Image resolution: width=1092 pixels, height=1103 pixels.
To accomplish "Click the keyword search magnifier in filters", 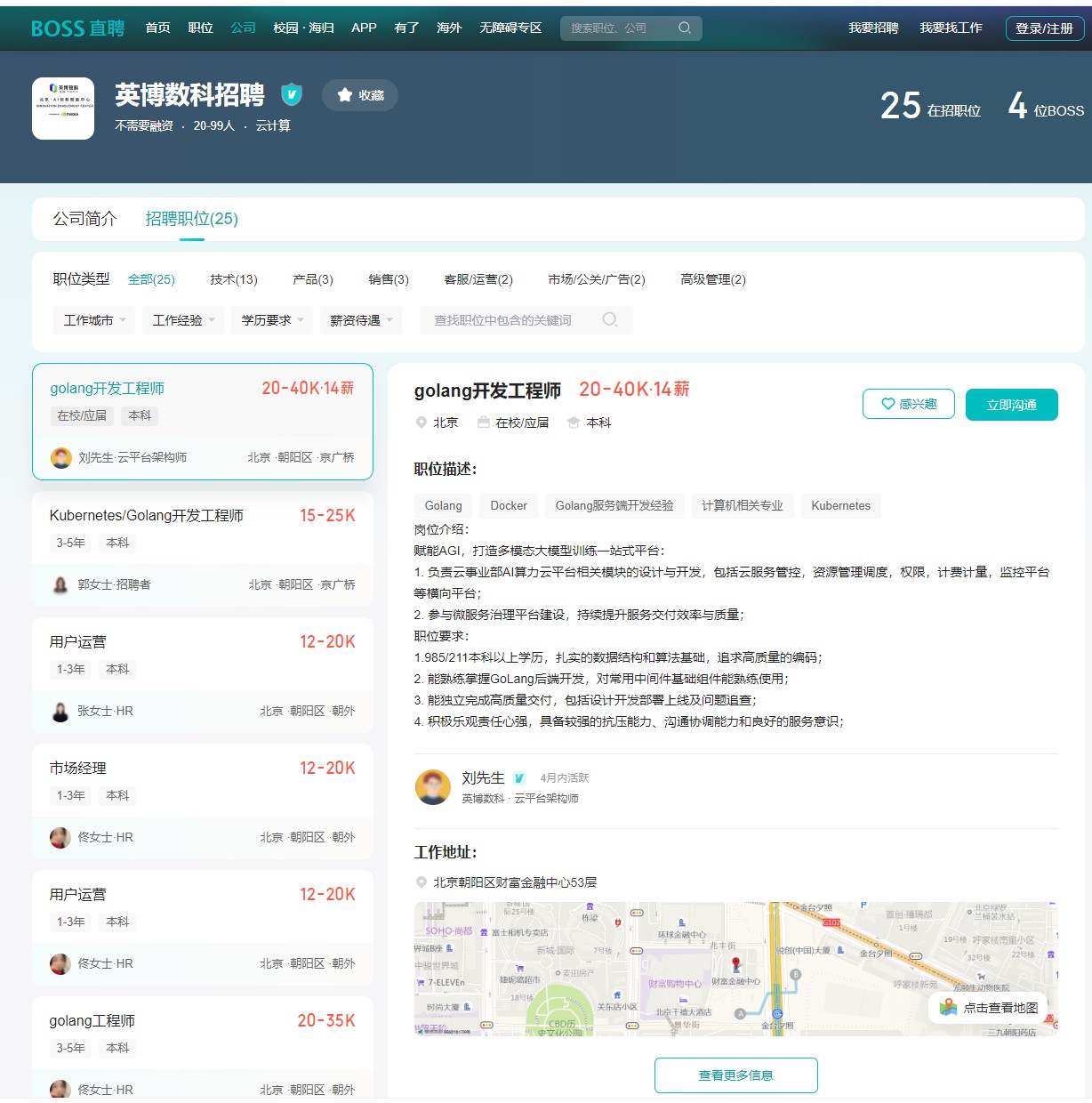I will click(x=610, y=320).
